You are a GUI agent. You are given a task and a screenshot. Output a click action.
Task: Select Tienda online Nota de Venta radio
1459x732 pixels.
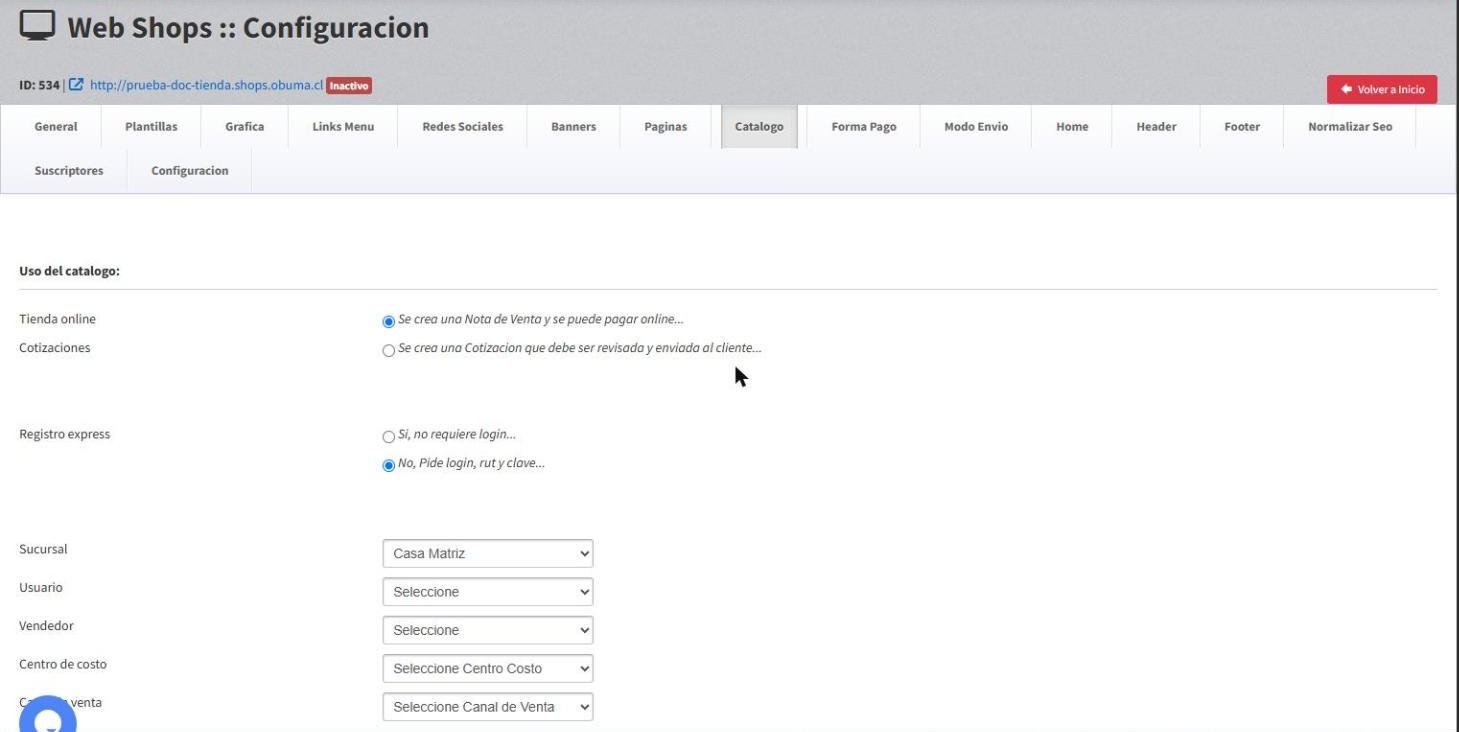point(388,322)
